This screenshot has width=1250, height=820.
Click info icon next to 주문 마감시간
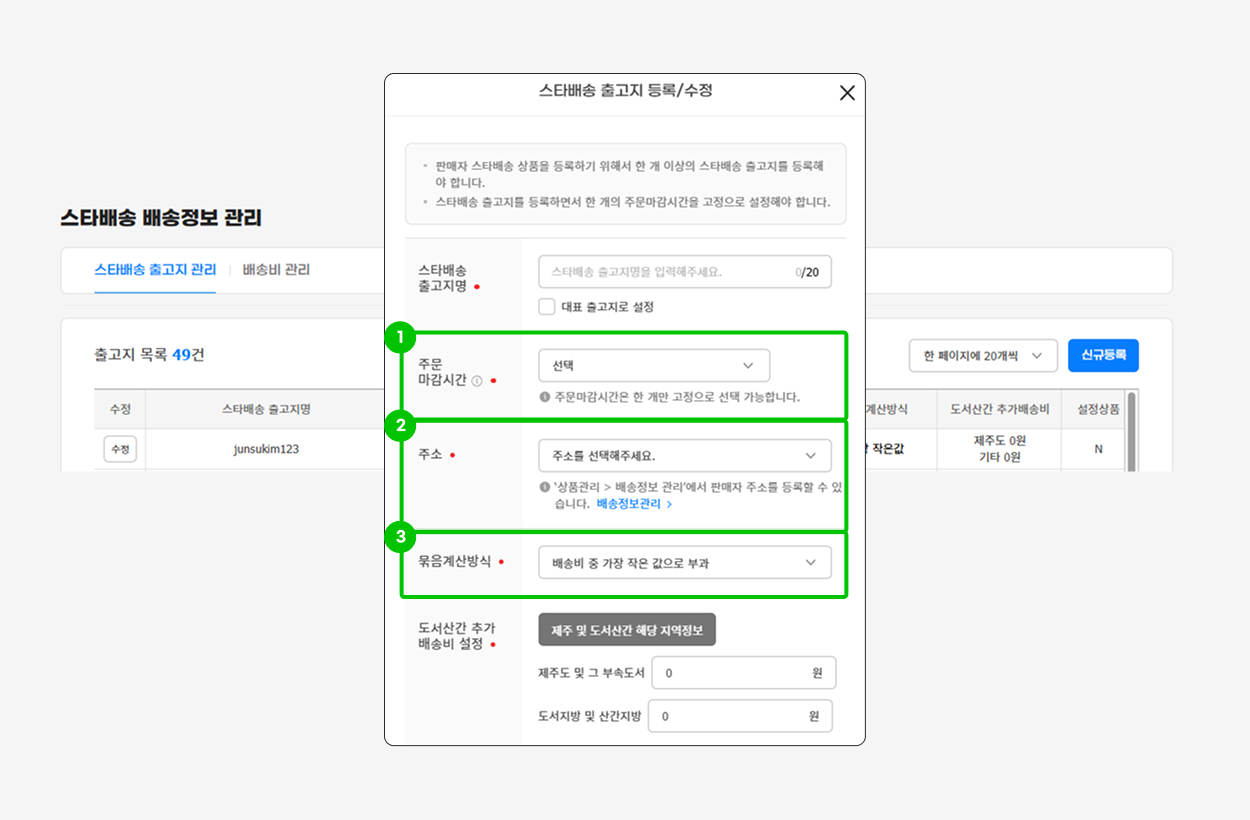click(477, 381)
